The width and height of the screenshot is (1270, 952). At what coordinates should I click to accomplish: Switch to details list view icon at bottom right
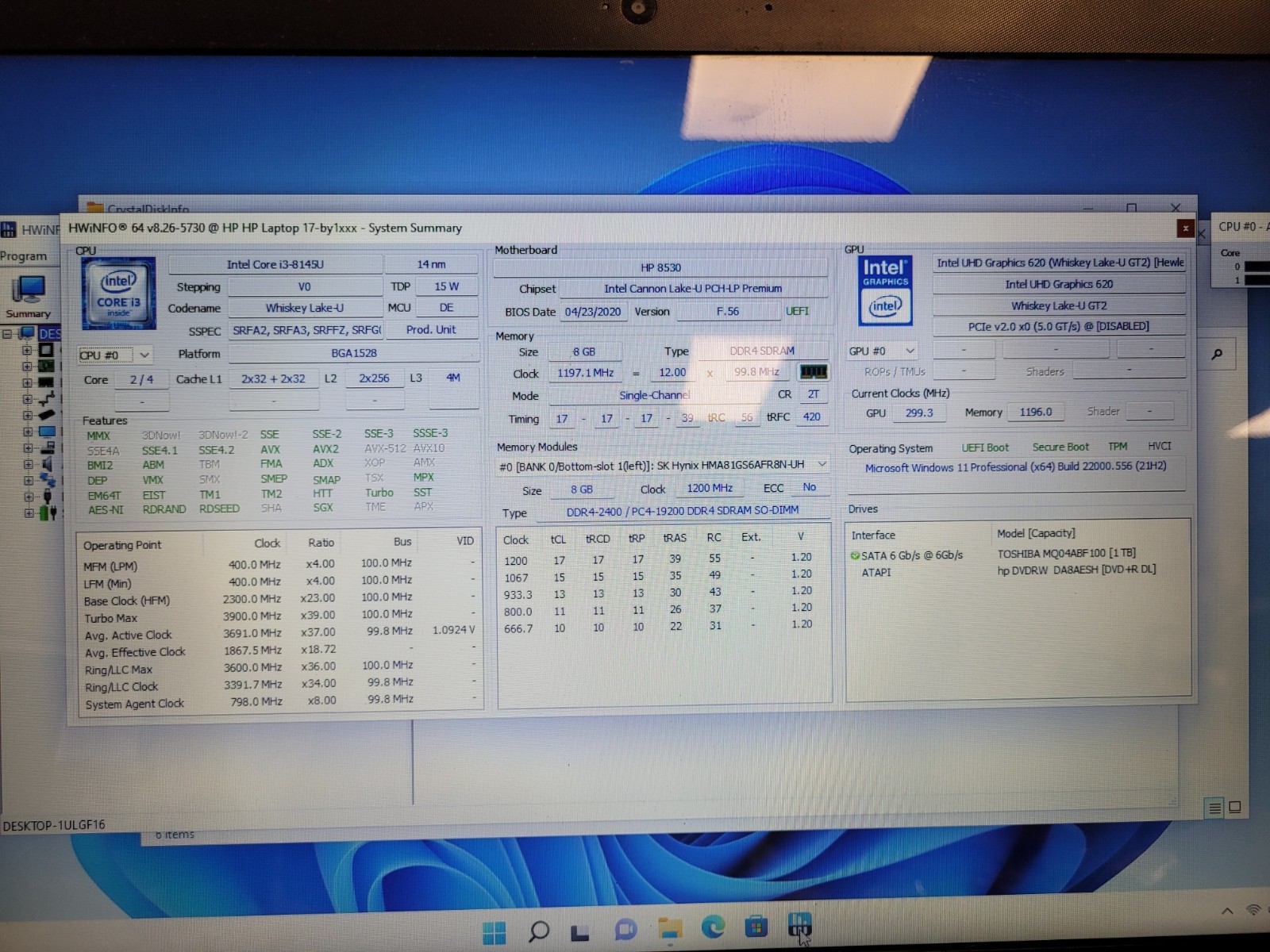tap(1214, 808)
